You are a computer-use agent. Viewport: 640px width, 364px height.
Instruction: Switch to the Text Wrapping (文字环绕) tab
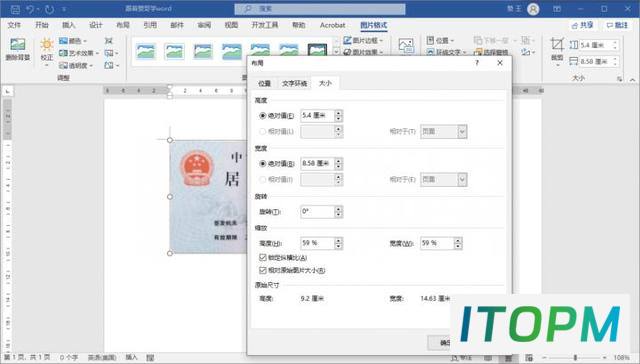[x=294, y=83]
